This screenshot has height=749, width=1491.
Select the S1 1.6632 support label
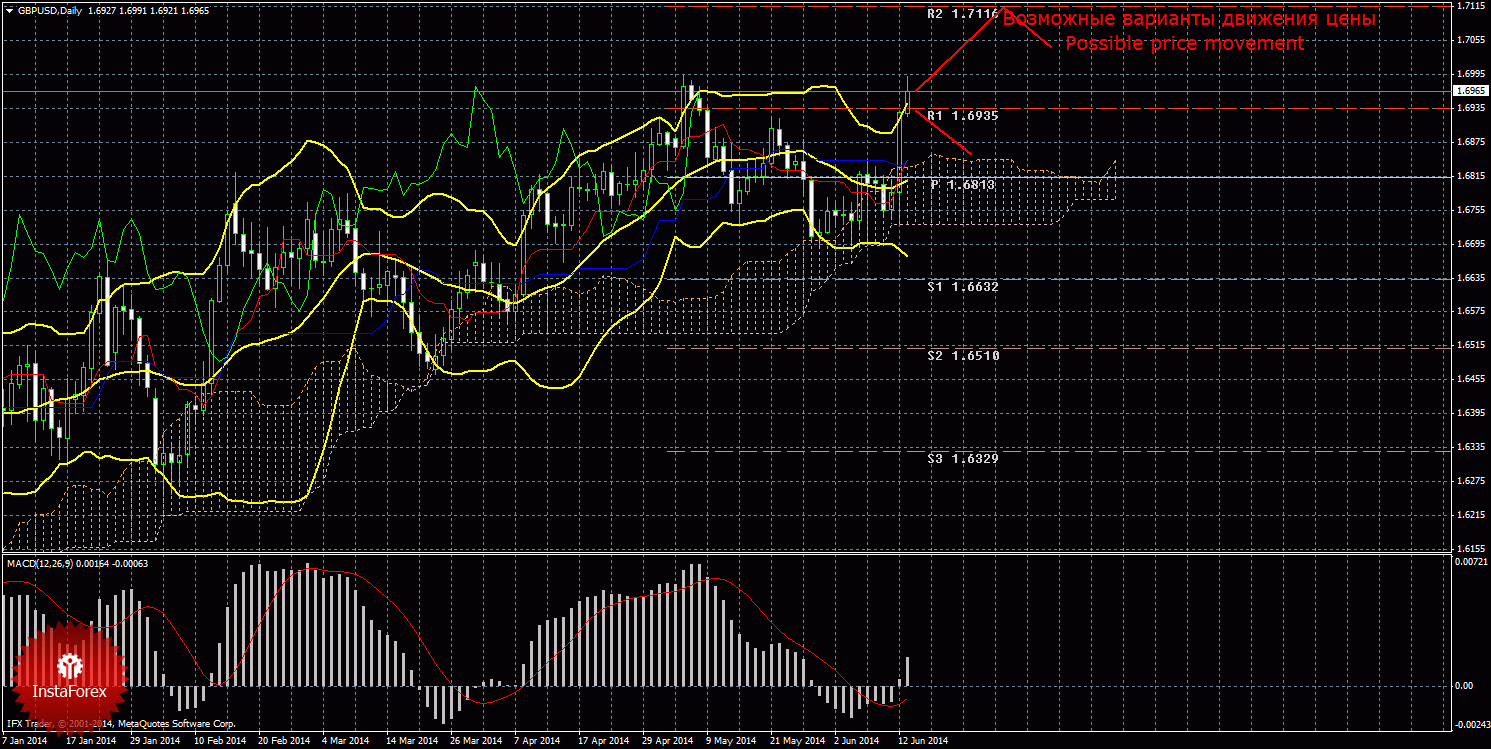[962, 286]
